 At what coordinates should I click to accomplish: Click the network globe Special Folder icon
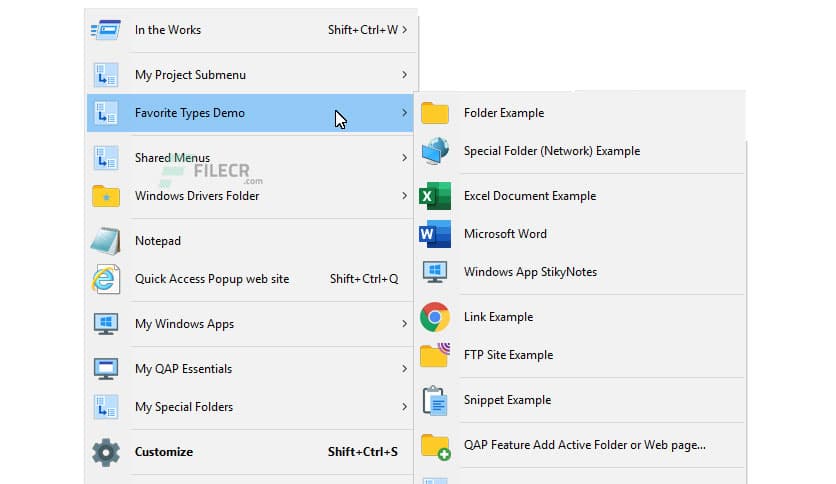[x=435, y=151]
